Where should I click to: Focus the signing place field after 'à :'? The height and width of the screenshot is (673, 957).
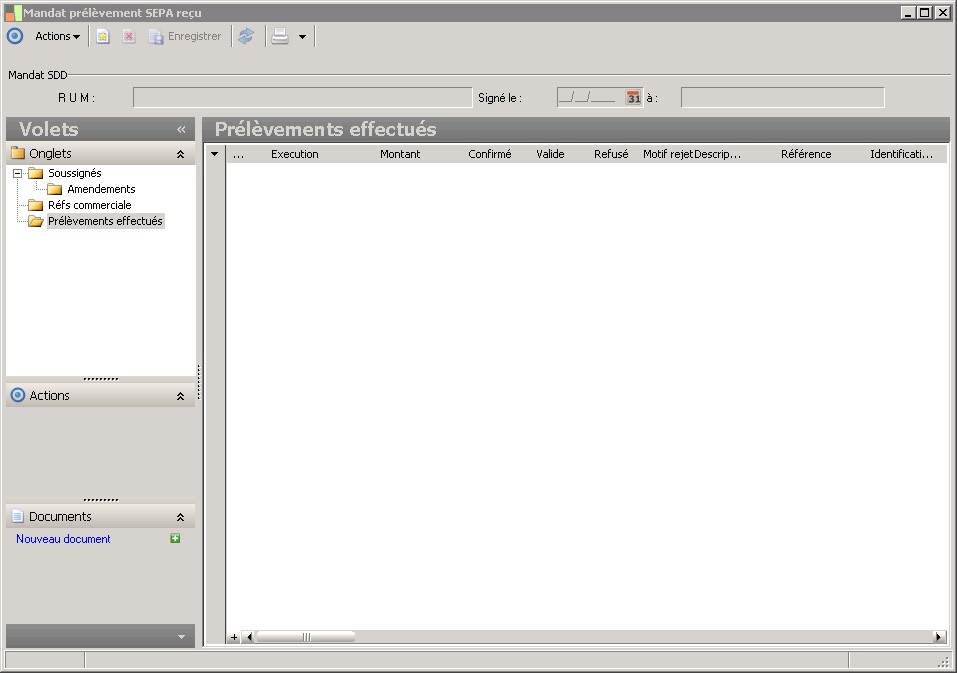tap(782, 98)
